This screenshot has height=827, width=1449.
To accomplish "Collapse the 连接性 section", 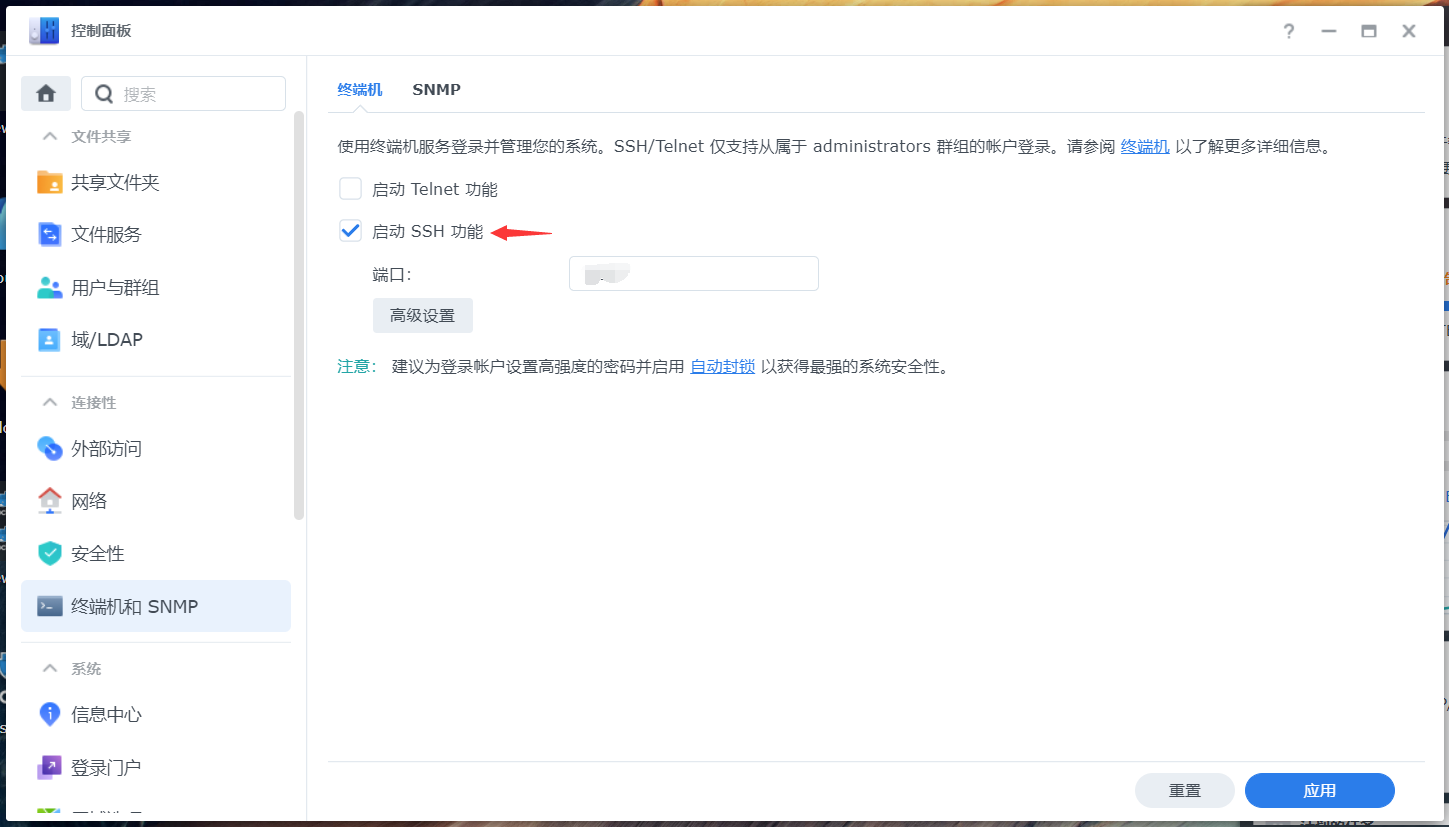I will 49,402.
